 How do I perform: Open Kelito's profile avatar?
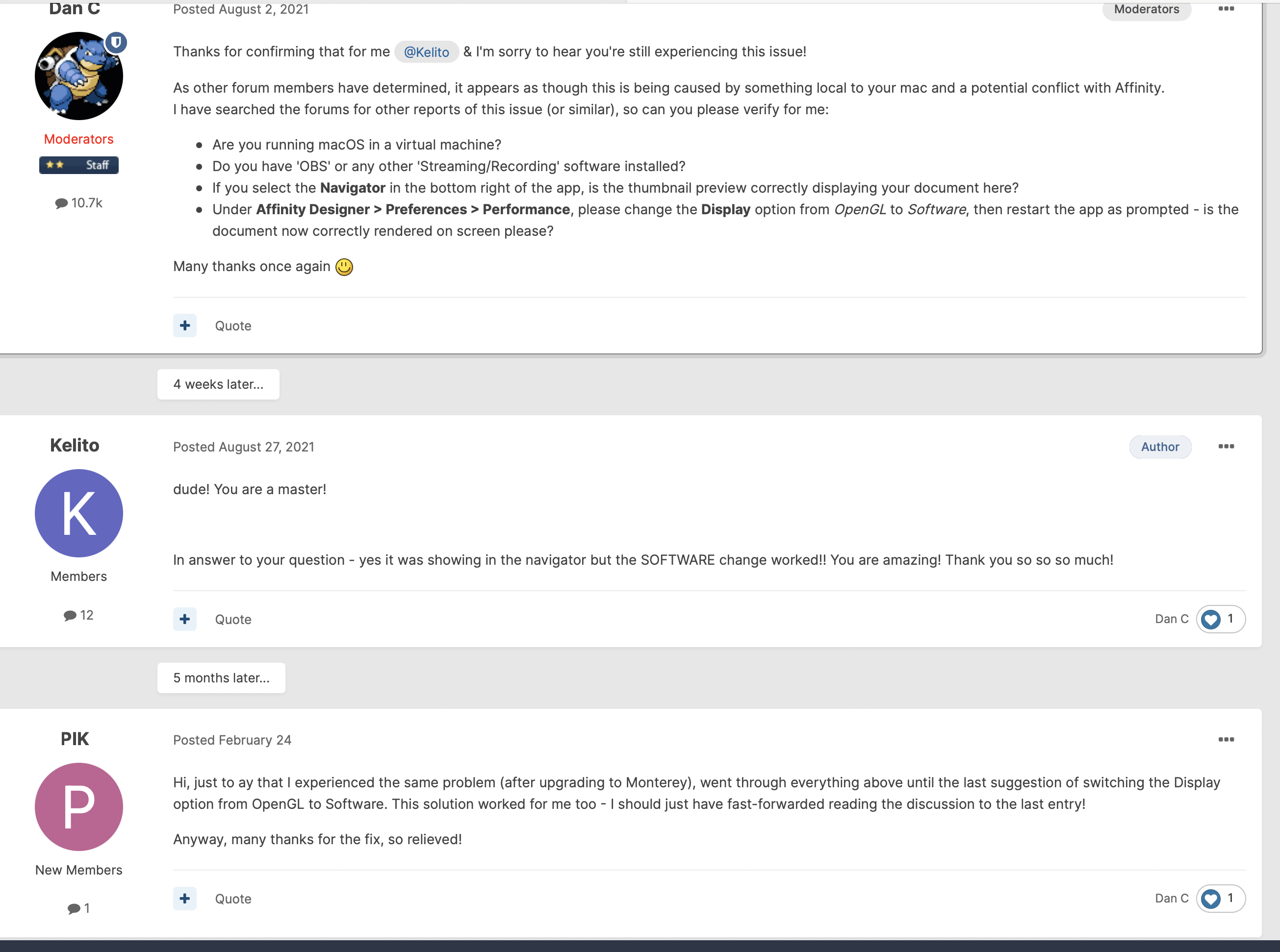tap(79, 513)
